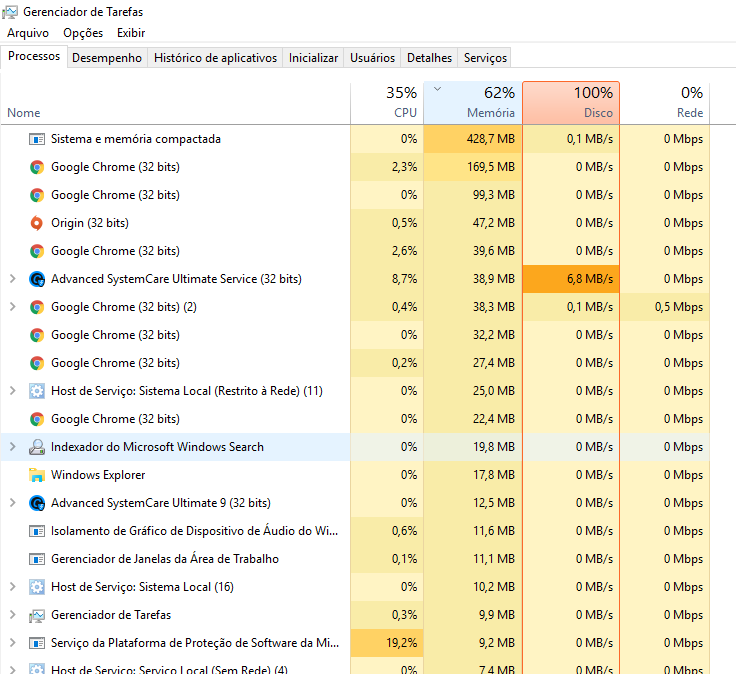Click the Gerenciador de Tarefas process icon
This screenshot has width=736, height=674.
click(37, 615)
